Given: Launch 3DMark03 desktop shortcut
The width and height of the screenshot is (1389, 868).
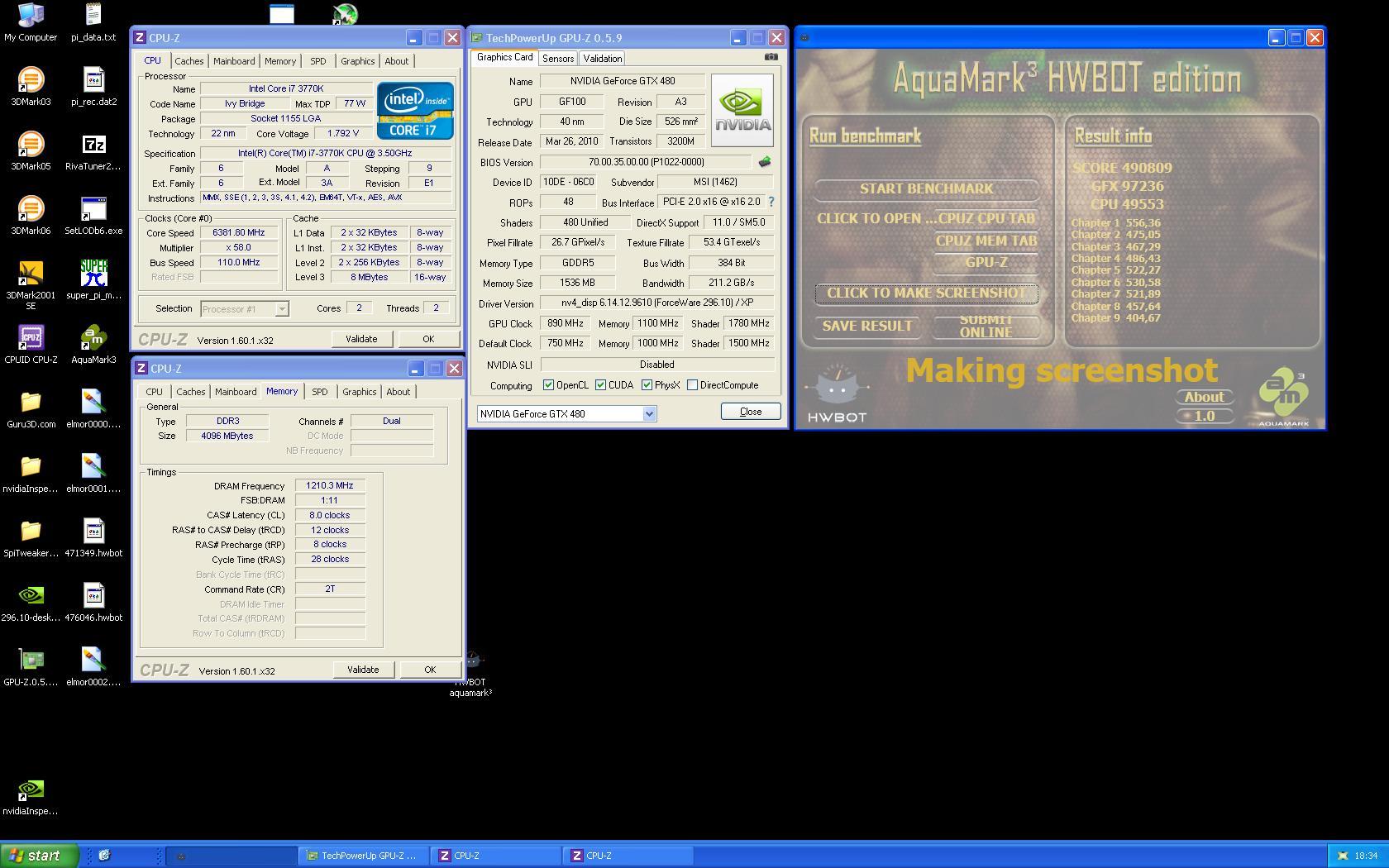Looking at the screenshot, I should 31,87.
